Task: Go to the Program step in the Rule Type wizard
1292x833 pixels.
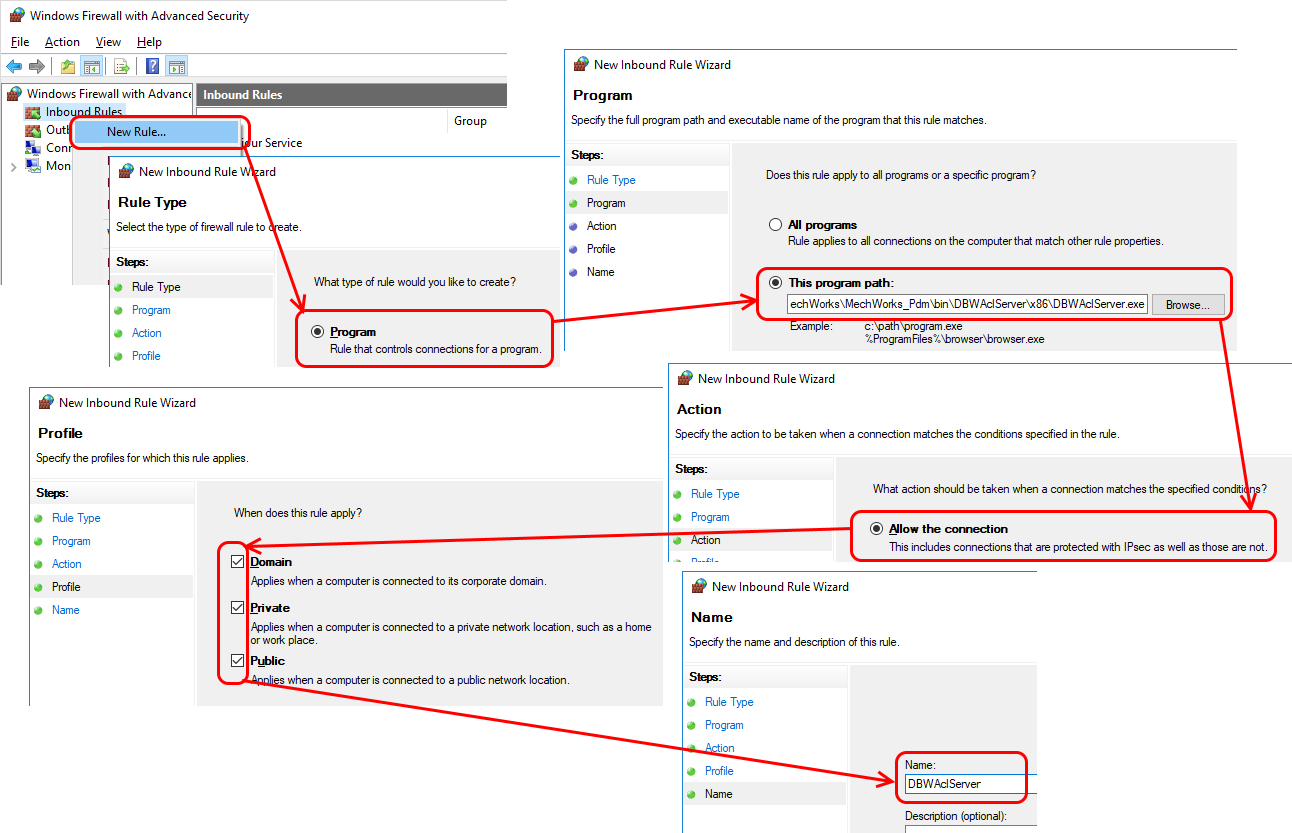Action: [151, 310]
